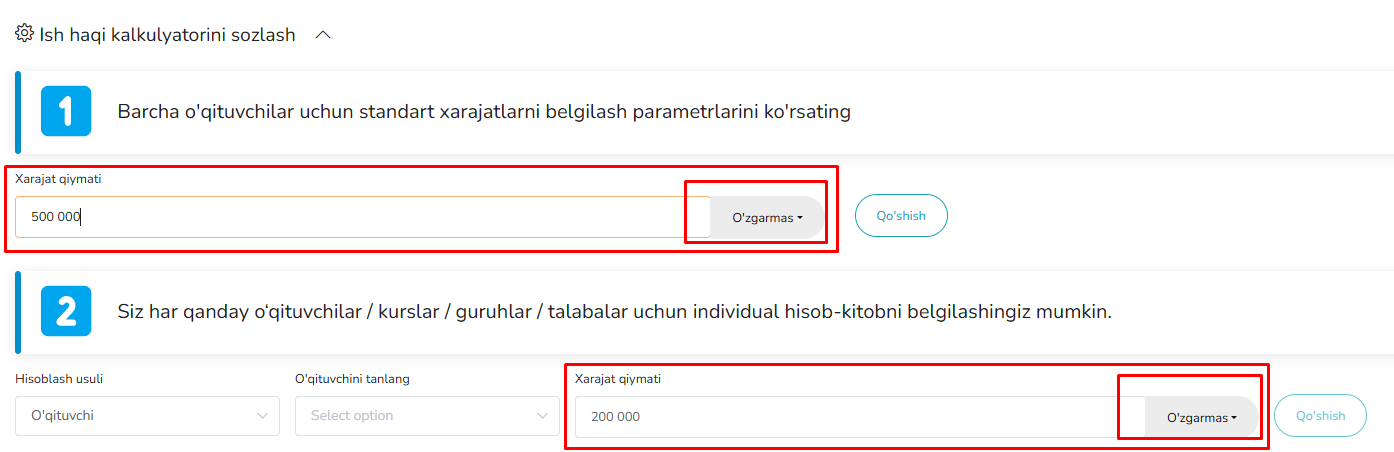Image resolution: width=1394 pixels, height=452 pixels.
Task: Open the O'zgarmas dropdown next to 200 000
Action: click(x=1202, y=418)
